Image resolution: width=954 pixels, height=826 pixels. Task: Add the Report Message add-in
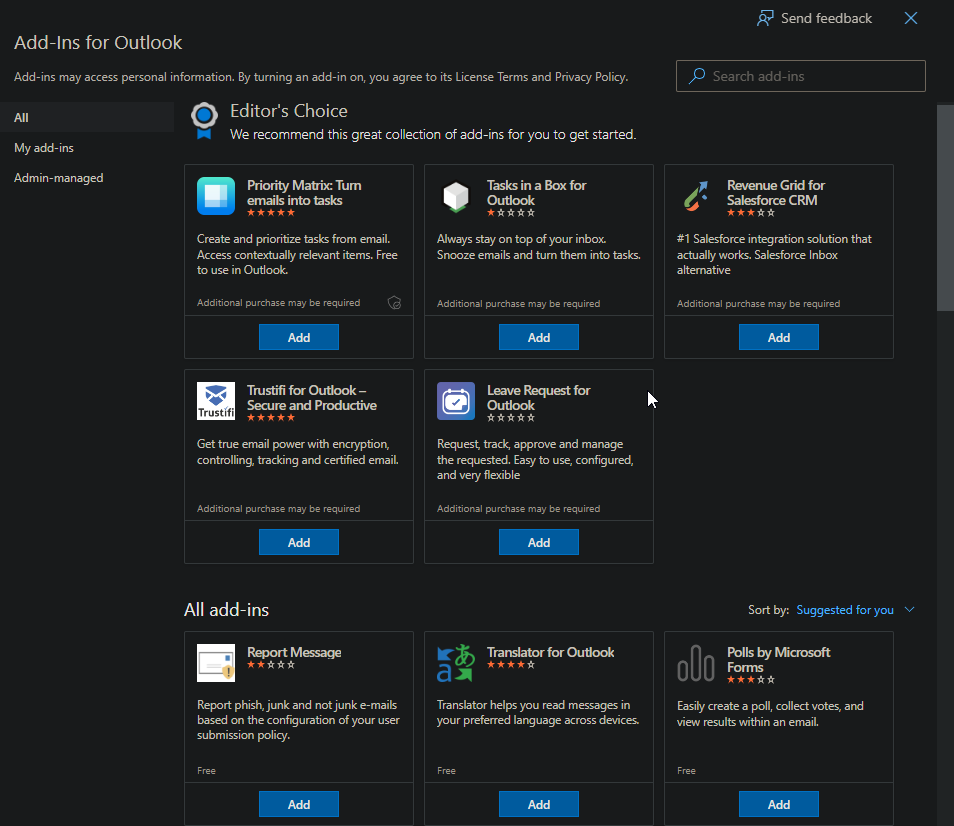(x=298, y=803)
